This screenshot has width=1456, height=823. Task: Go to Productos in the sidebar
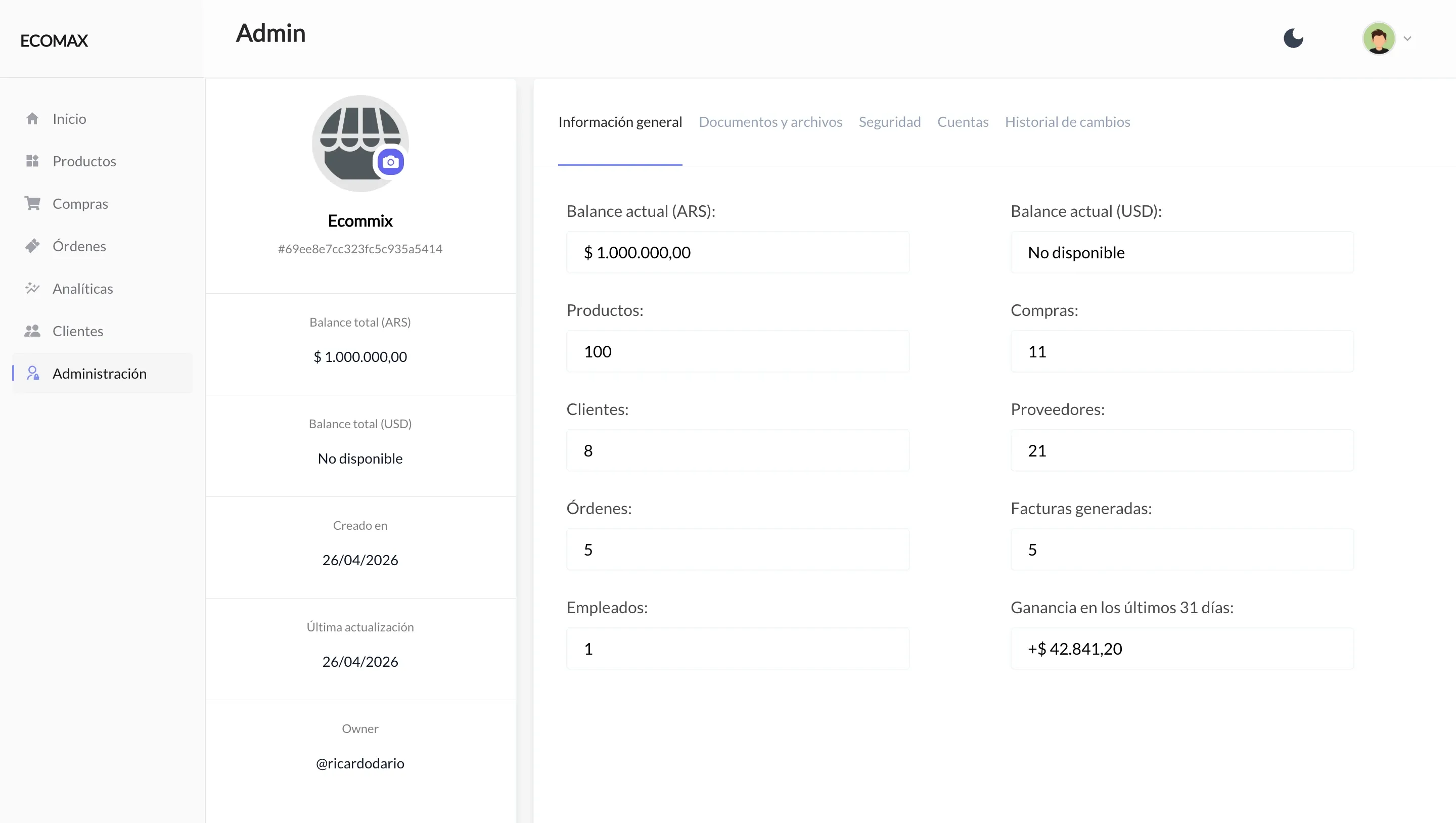pyautogui.click(x=102, y=161)
